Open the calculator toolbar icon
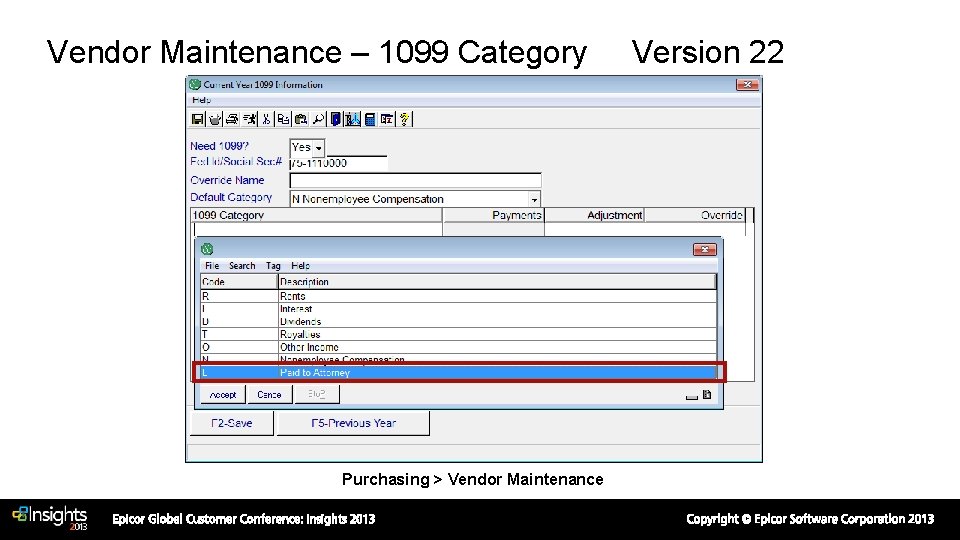Screen dimensions: 960x540 coord(370,119)
